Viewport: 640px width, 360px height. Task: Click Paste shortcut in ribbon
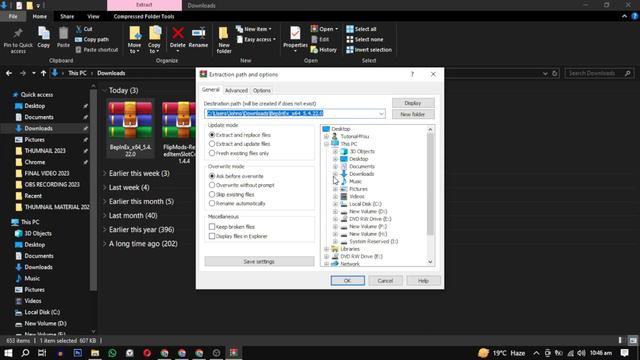pyautogui.click(x=97, y=50)
